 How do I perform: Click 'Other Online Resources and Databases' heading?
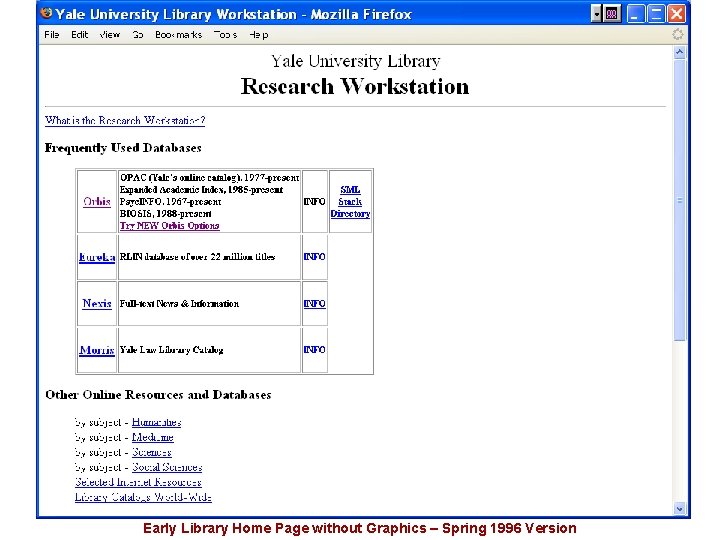point(158,395)
